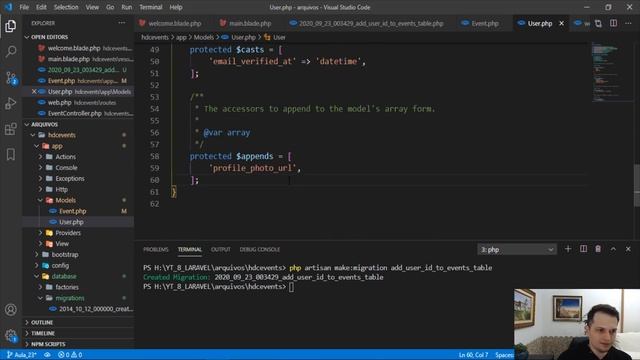Open the Go menu
Screen dimensions: 640x360
pyautogui.click(x=110, y=7)
